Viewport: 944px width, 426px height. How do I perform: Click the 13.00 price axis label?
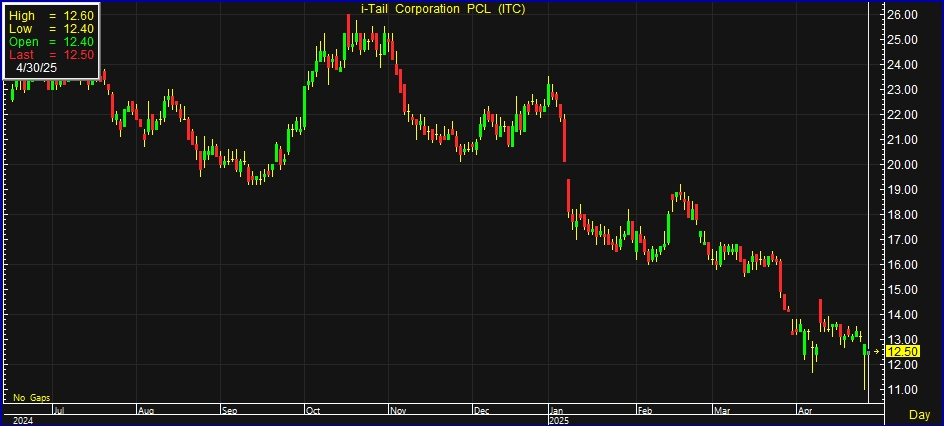903,339
